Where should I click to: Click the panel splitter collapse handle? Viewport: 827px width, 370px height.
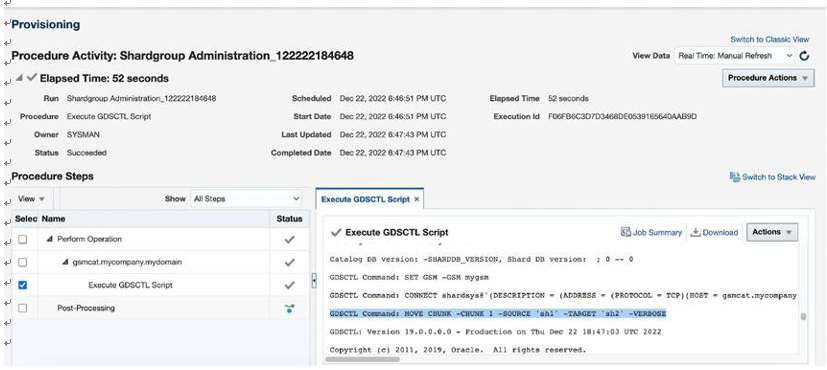tap(314, 280)
